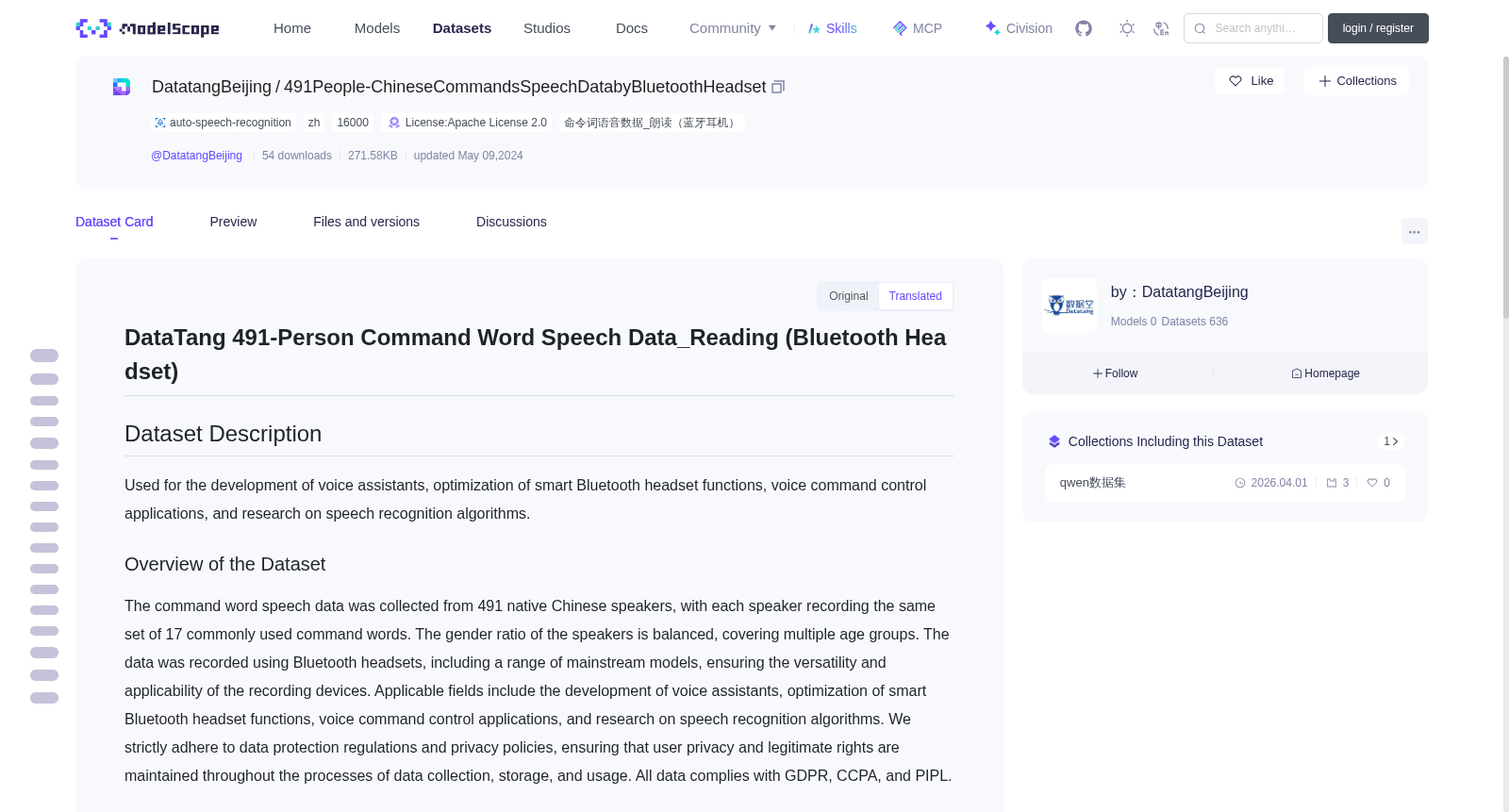The height and width of the screenshot is (812, 1509).
Task: Switch to the Dataset Card tab
Action: [114, 222]
